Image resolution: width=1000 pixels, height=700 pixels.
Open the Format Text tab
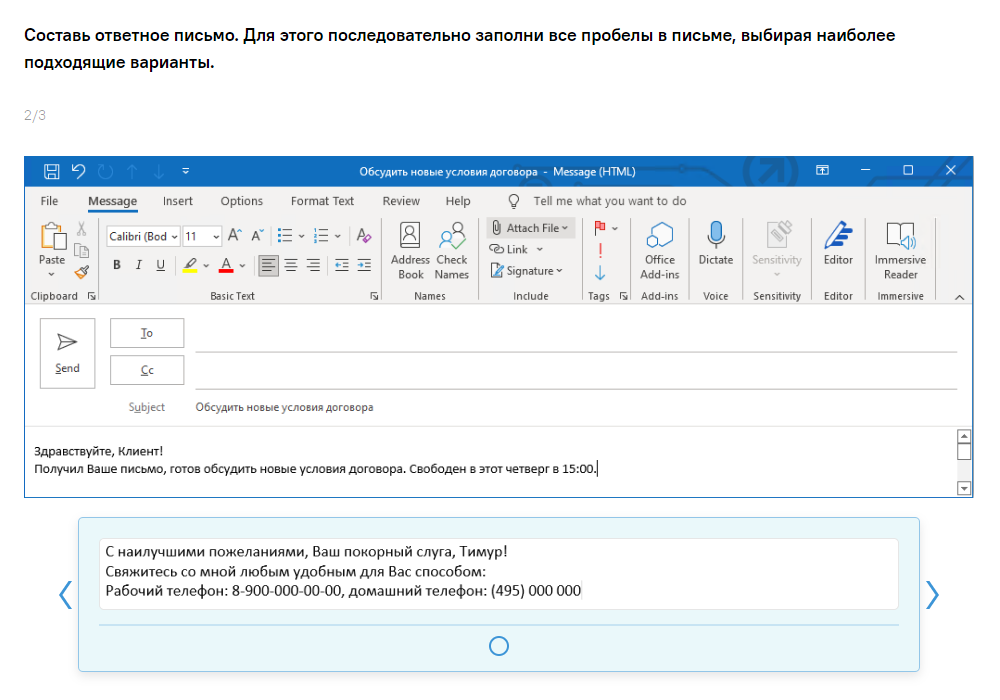point(322,201)
